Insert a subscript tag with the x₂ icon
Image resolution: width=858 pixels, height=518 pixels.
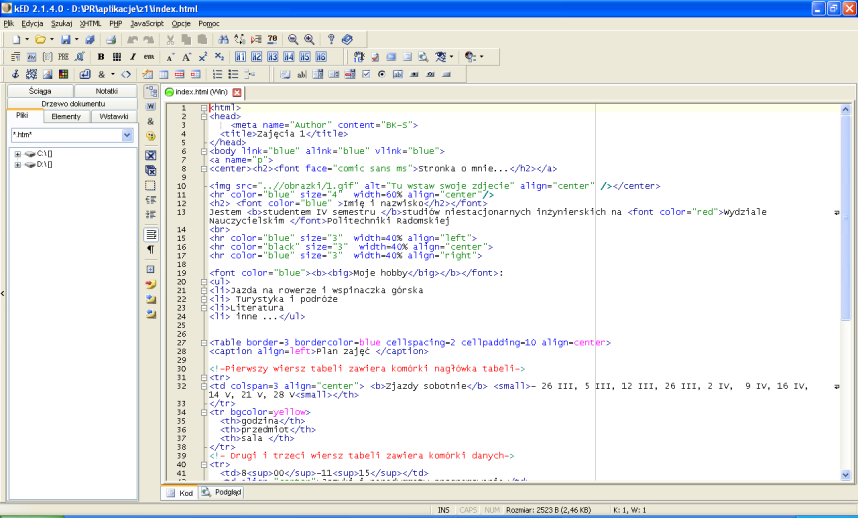219,57
